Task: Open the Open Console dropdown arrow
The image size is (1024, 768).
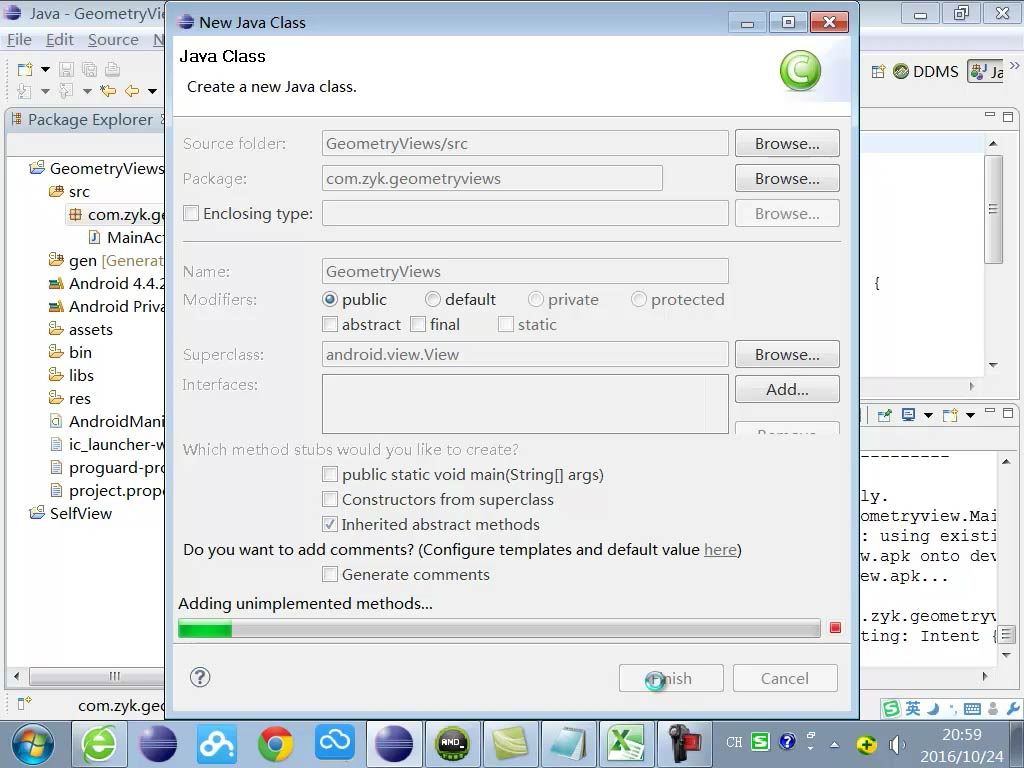Action: (970, 415)
